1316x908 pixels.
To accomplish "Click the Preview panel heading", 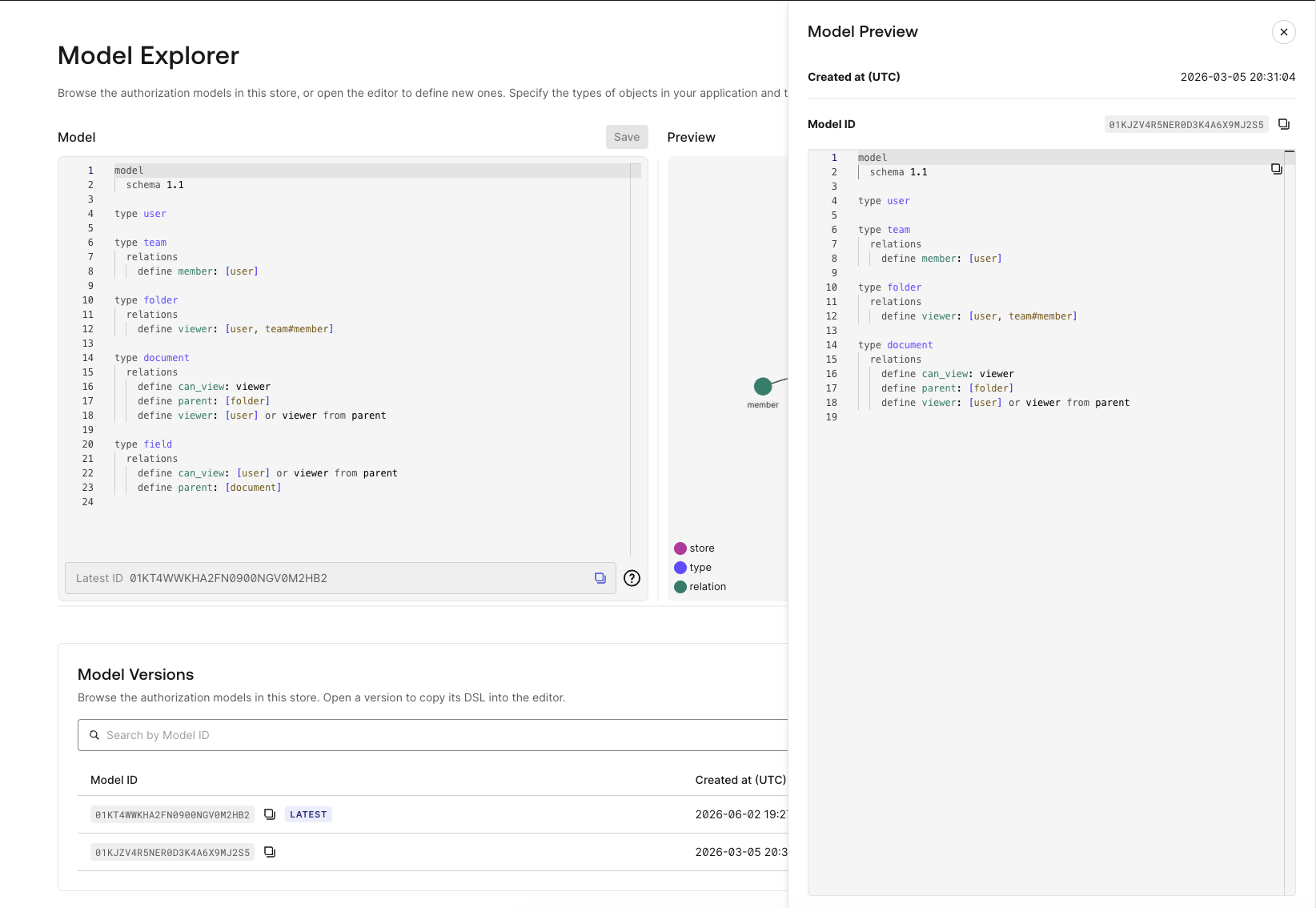I will pos(692,137).
